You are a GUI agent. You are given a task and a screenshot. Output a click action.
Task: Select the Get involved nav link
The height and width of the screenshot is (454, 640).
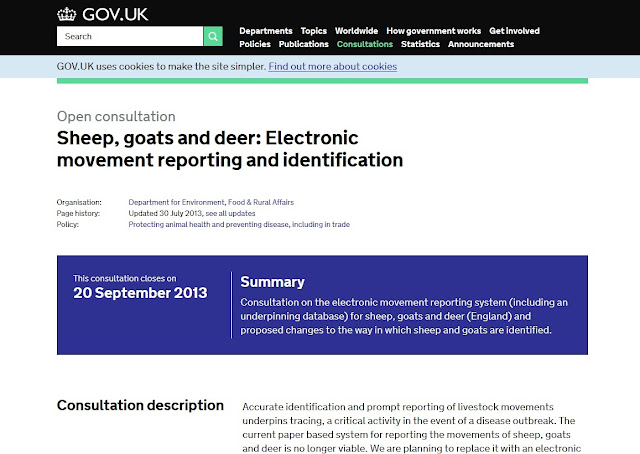point(514,31)
